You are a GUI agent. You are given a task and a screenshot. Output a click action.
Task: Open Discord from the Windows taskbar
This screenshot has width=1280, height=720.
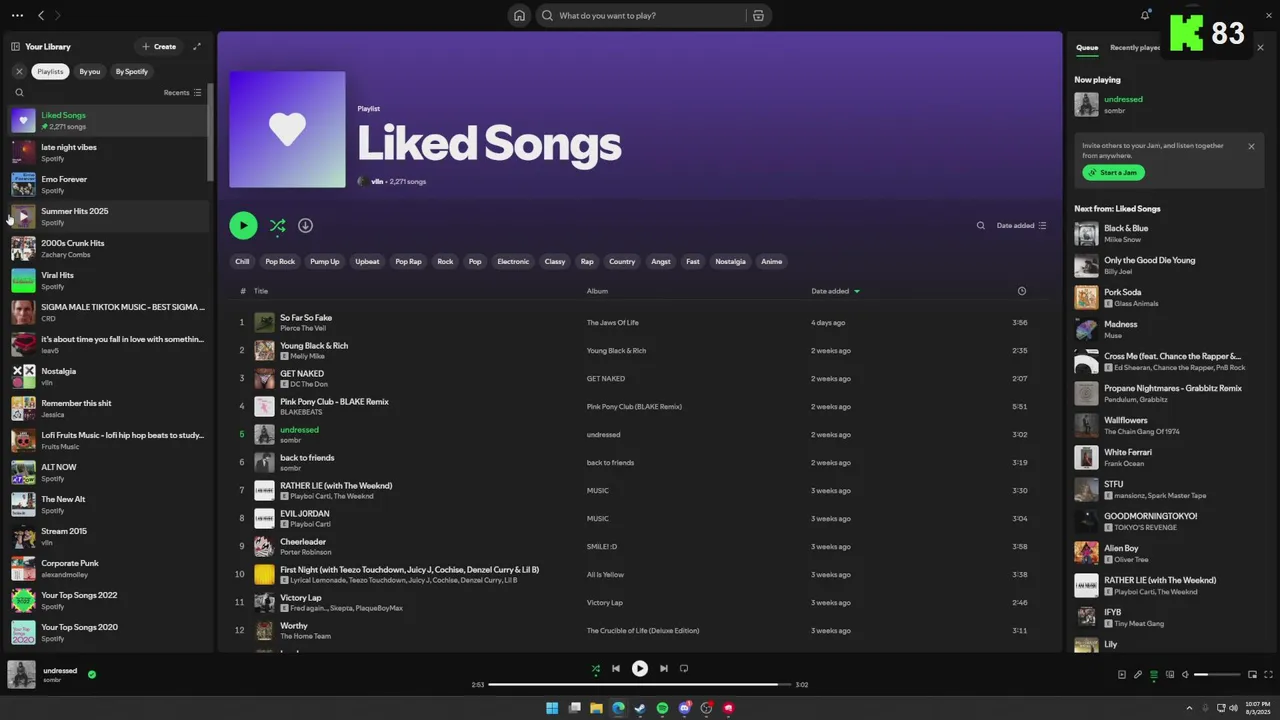coord(684,708)
